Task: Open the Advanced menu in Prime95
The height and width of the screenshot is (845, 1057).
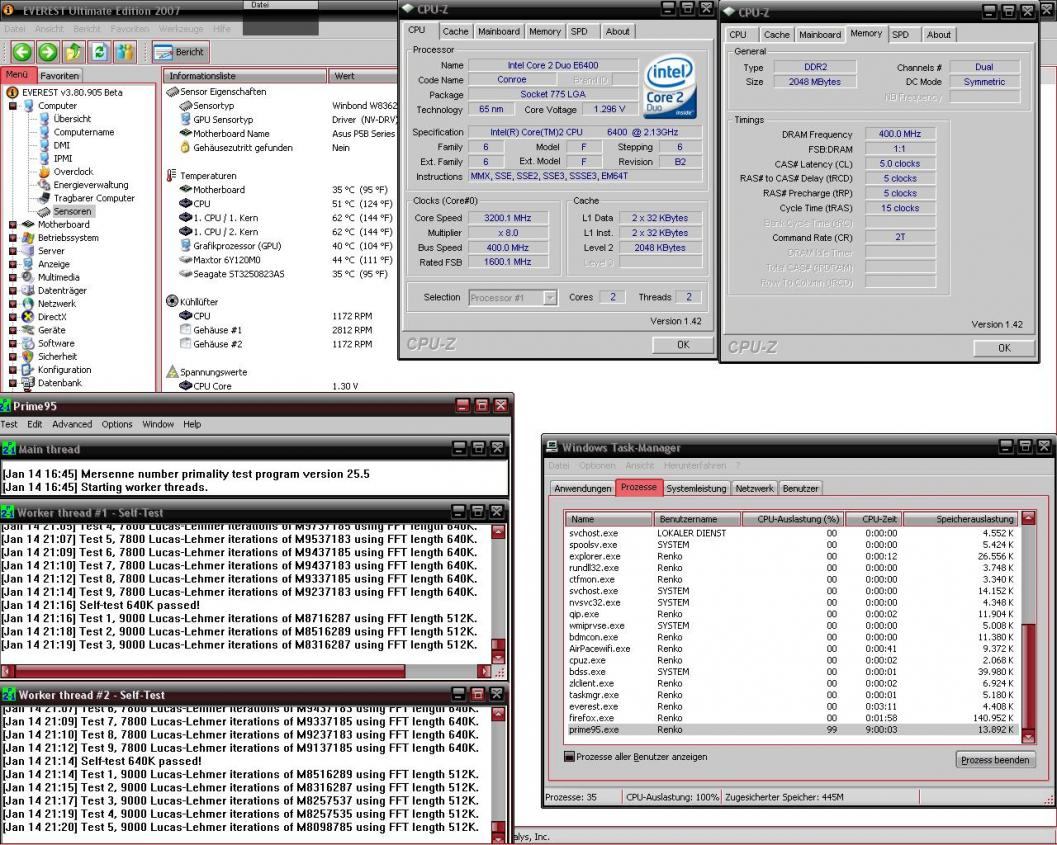Action: pyautogui.click(x=72, y=425)
